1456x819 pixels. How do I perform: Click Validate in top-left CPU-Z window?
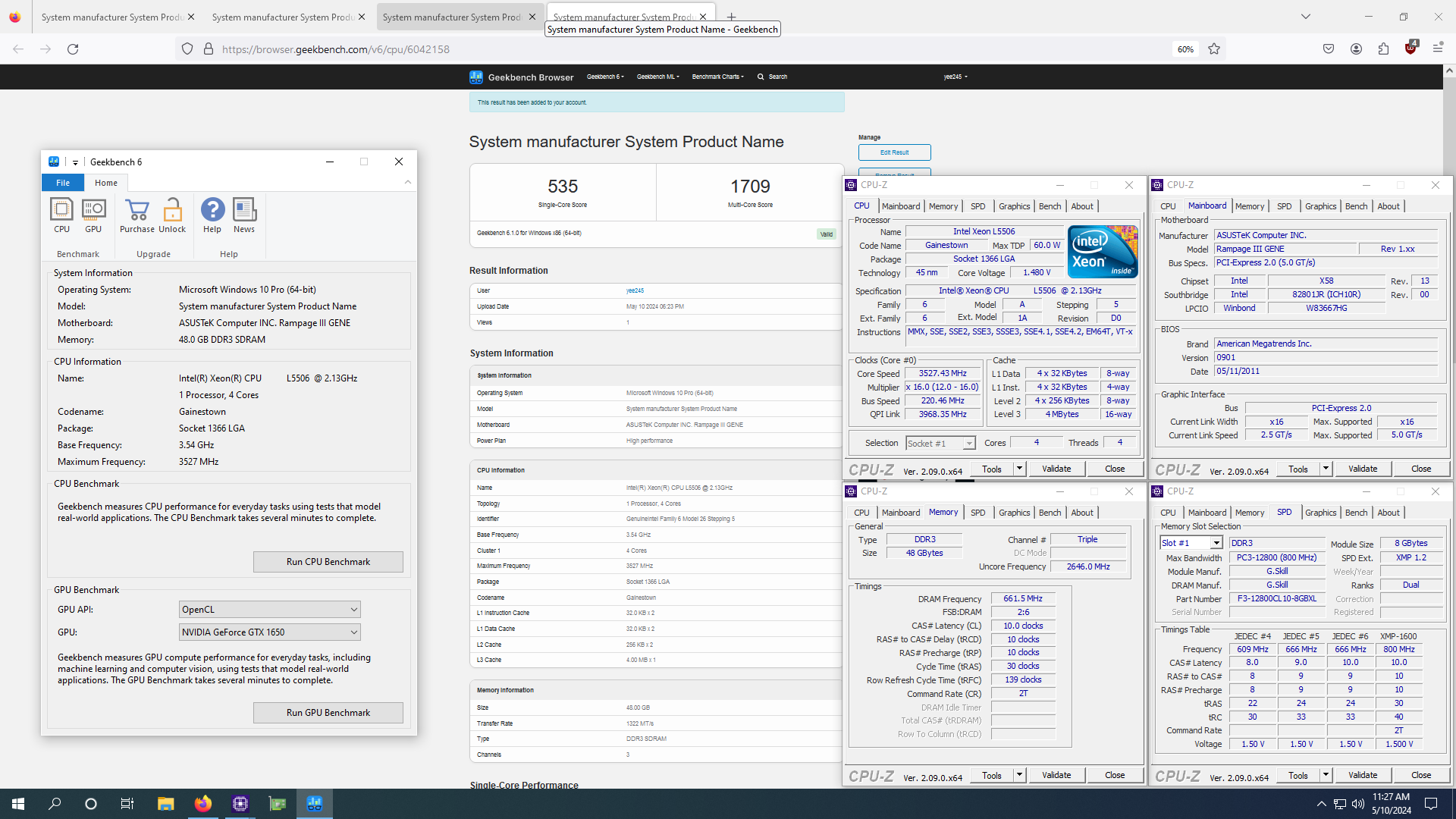click(1056, 469)
